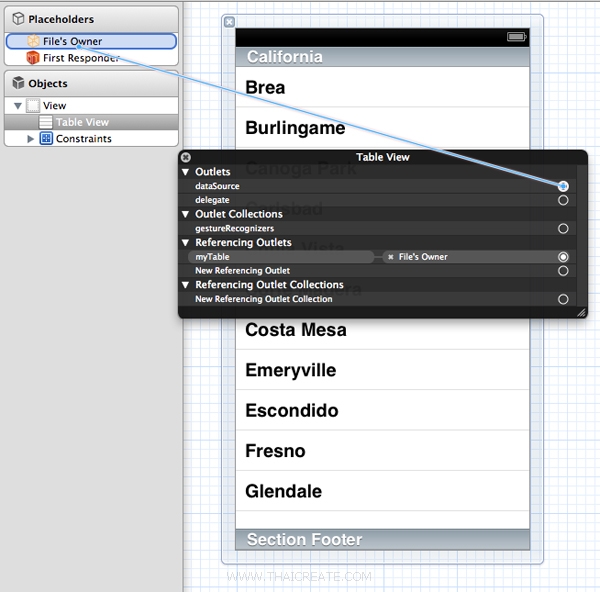
Task: Collapse the Referencing Outlets section
Action: click(x=186, y=243)
